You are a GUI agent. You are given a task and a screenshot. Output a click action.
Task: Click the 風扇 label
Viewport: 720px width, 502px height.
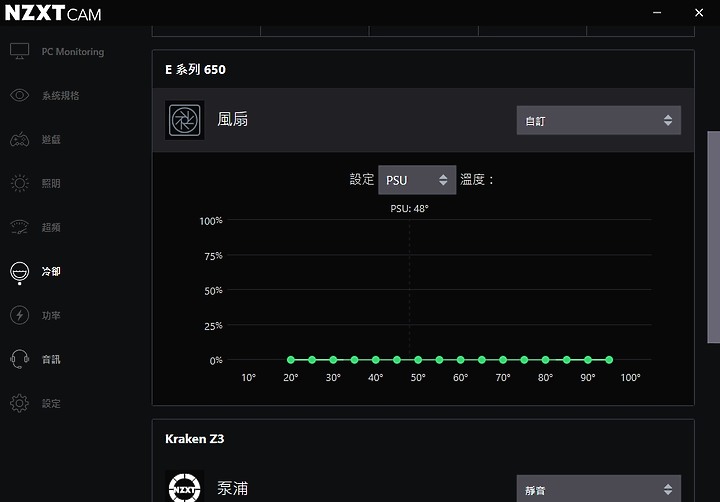[x=232, y=119]
